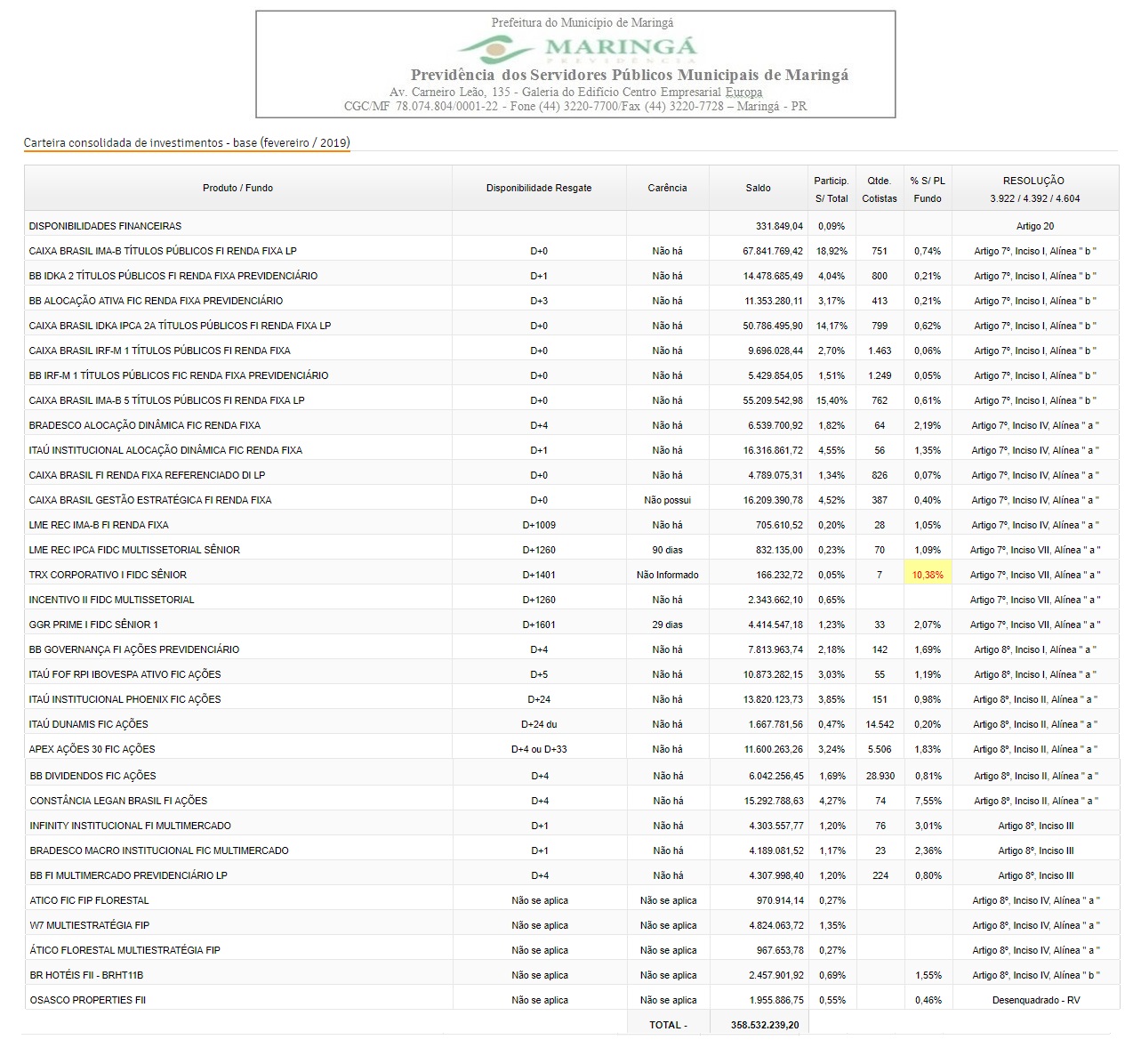Select 'ITAÚ DUNAMIS FIC AÇÕES' fund row
The image size is (1141, 1064).
click(x=89, y=724)
